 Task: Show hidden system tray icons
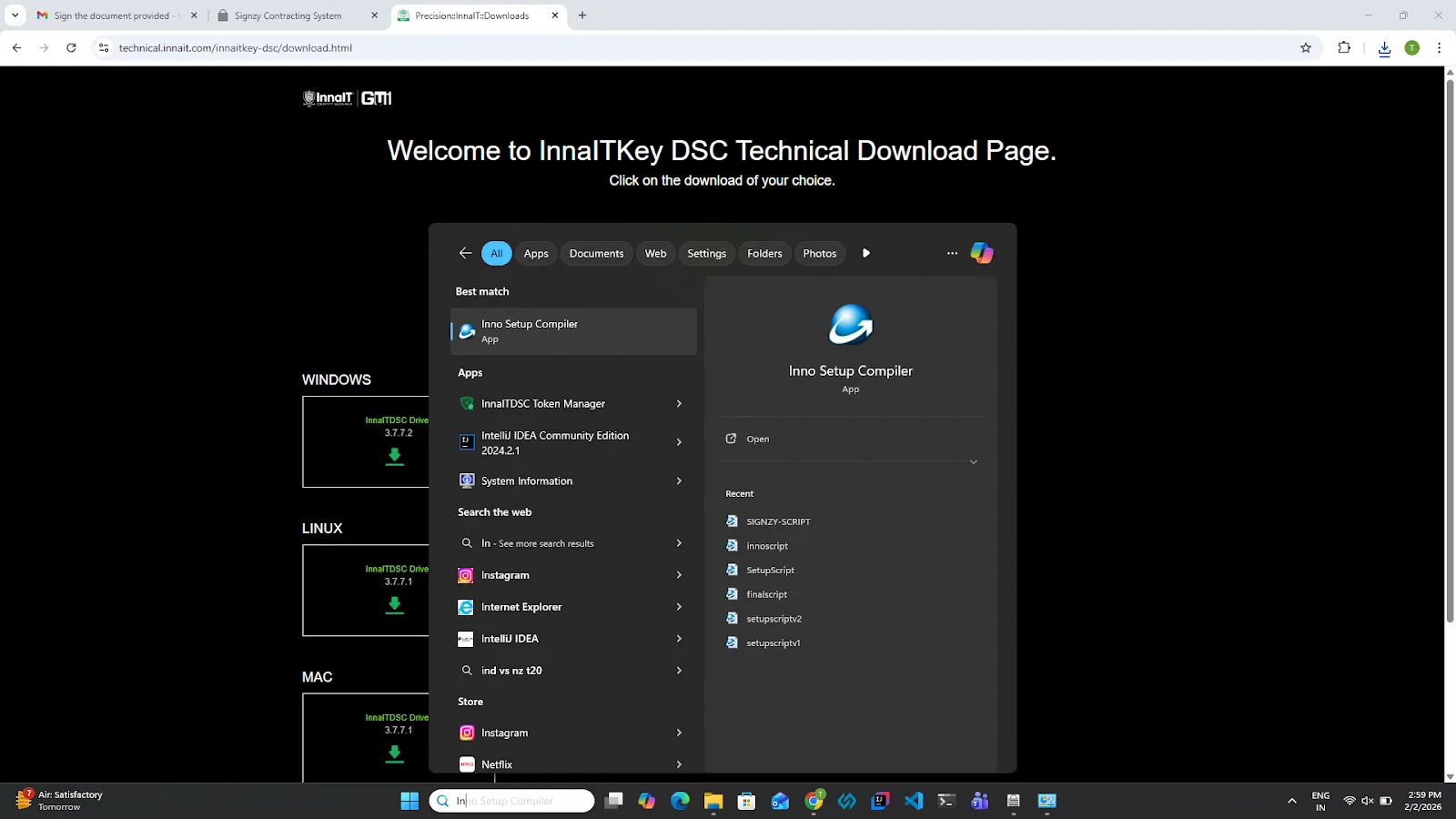1291,801
